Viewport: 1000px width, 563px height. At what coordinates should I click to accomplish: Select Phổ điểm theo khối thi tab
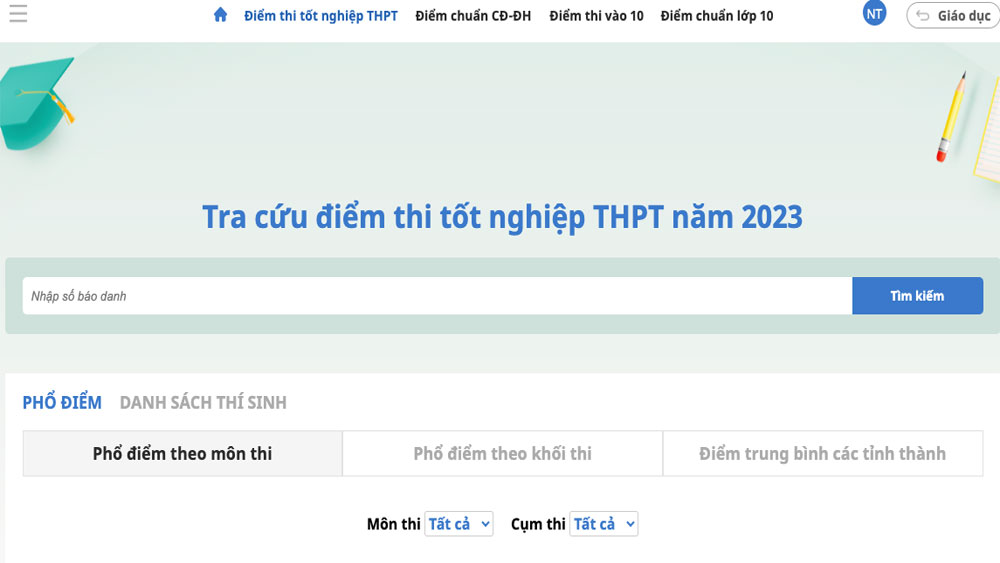(502, 454)
